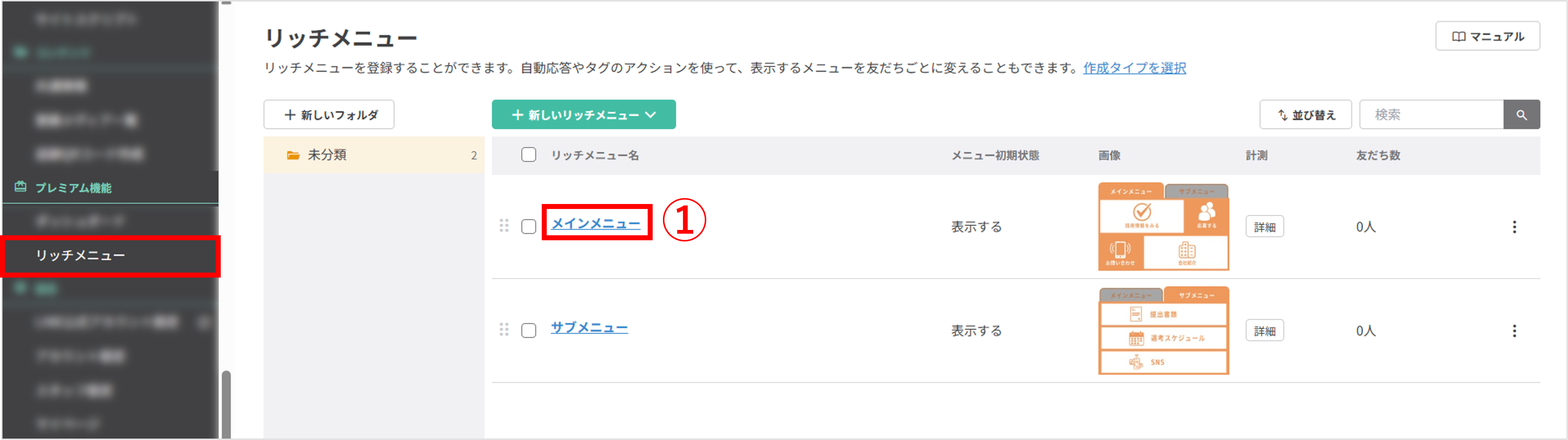Click the 詳細 button for サブメニュー
Viewport: 1568px width, 440px height.
coord(1264,331)
